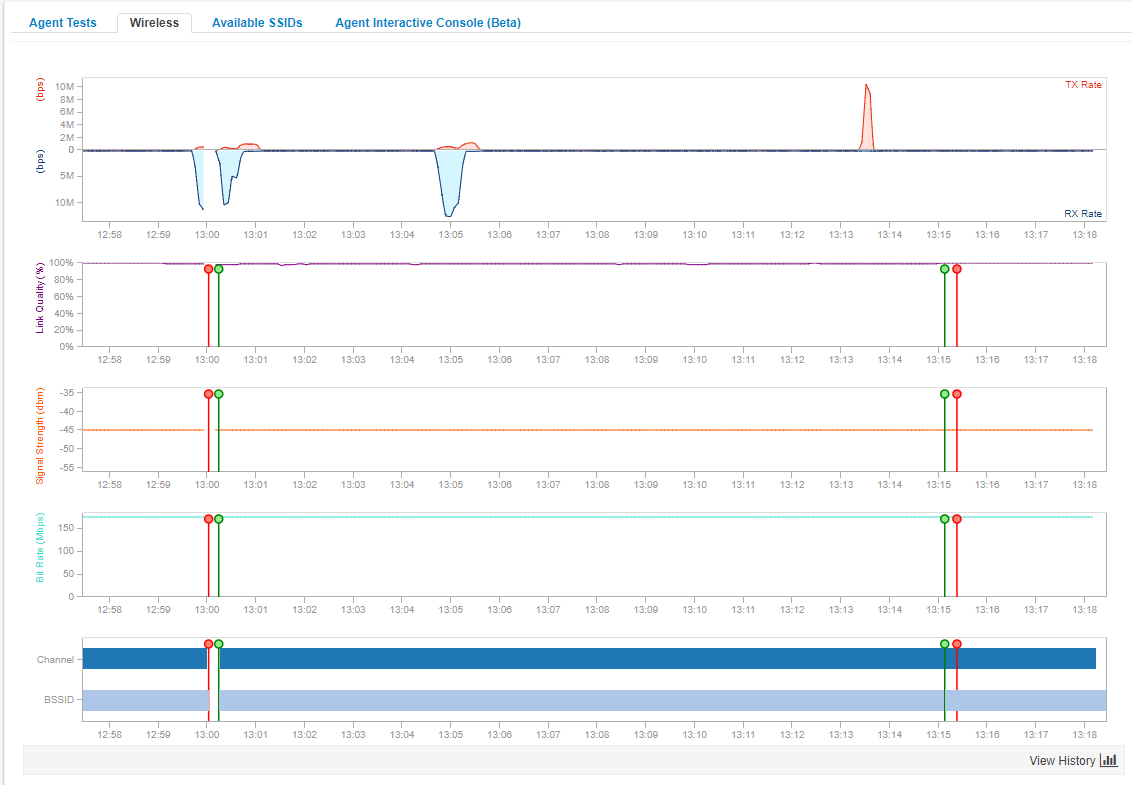1132x785 pixels.
Task: Click red marker near 13:15 in Signal Strength chart
Action: [957, 394]
